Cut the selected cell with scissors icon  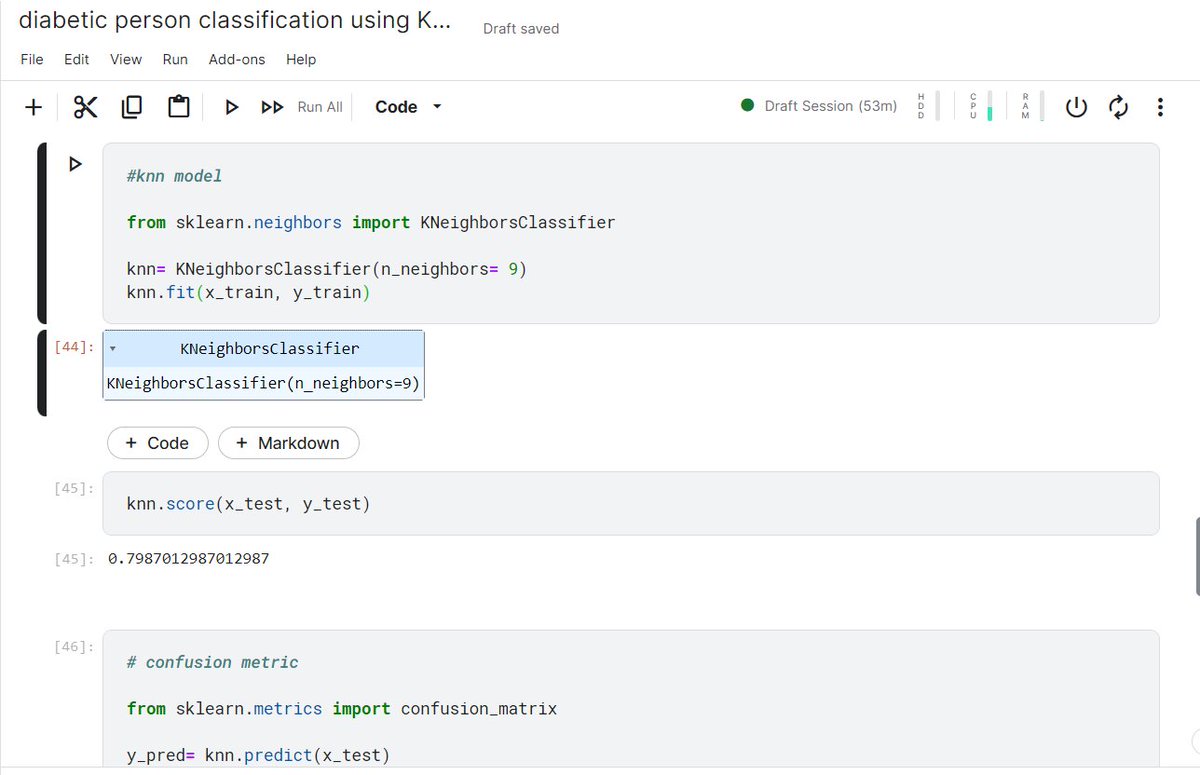click(x=85, y=107)
